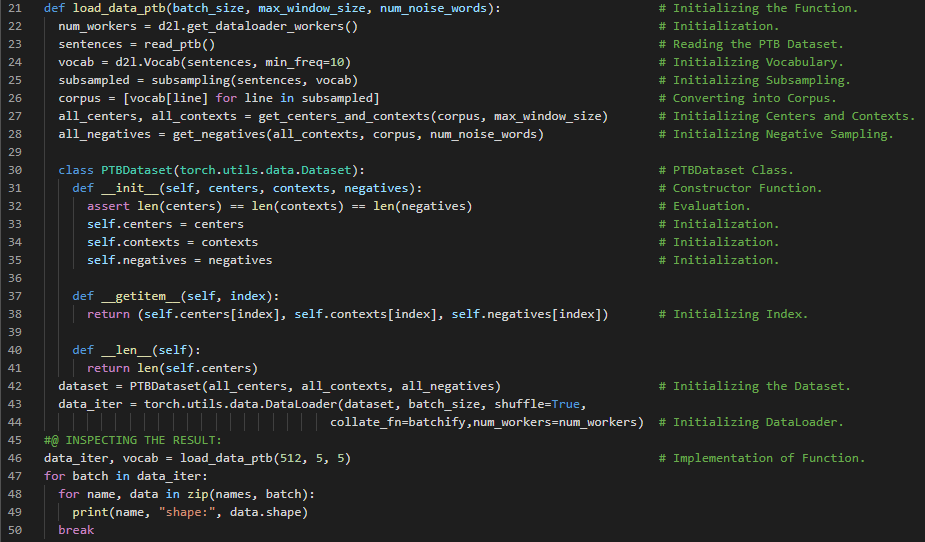Click line number 44 in the gutter

click(14, 422)
